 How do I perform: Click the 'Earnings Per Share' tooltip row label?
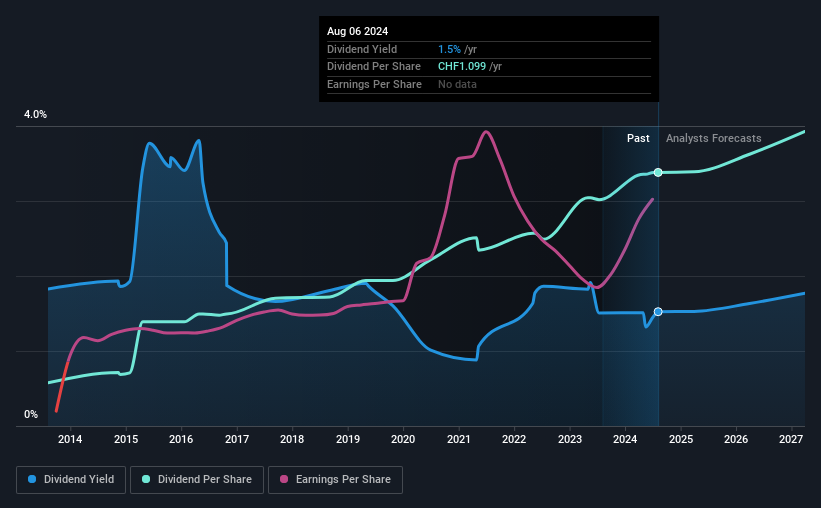coord(374,84)
